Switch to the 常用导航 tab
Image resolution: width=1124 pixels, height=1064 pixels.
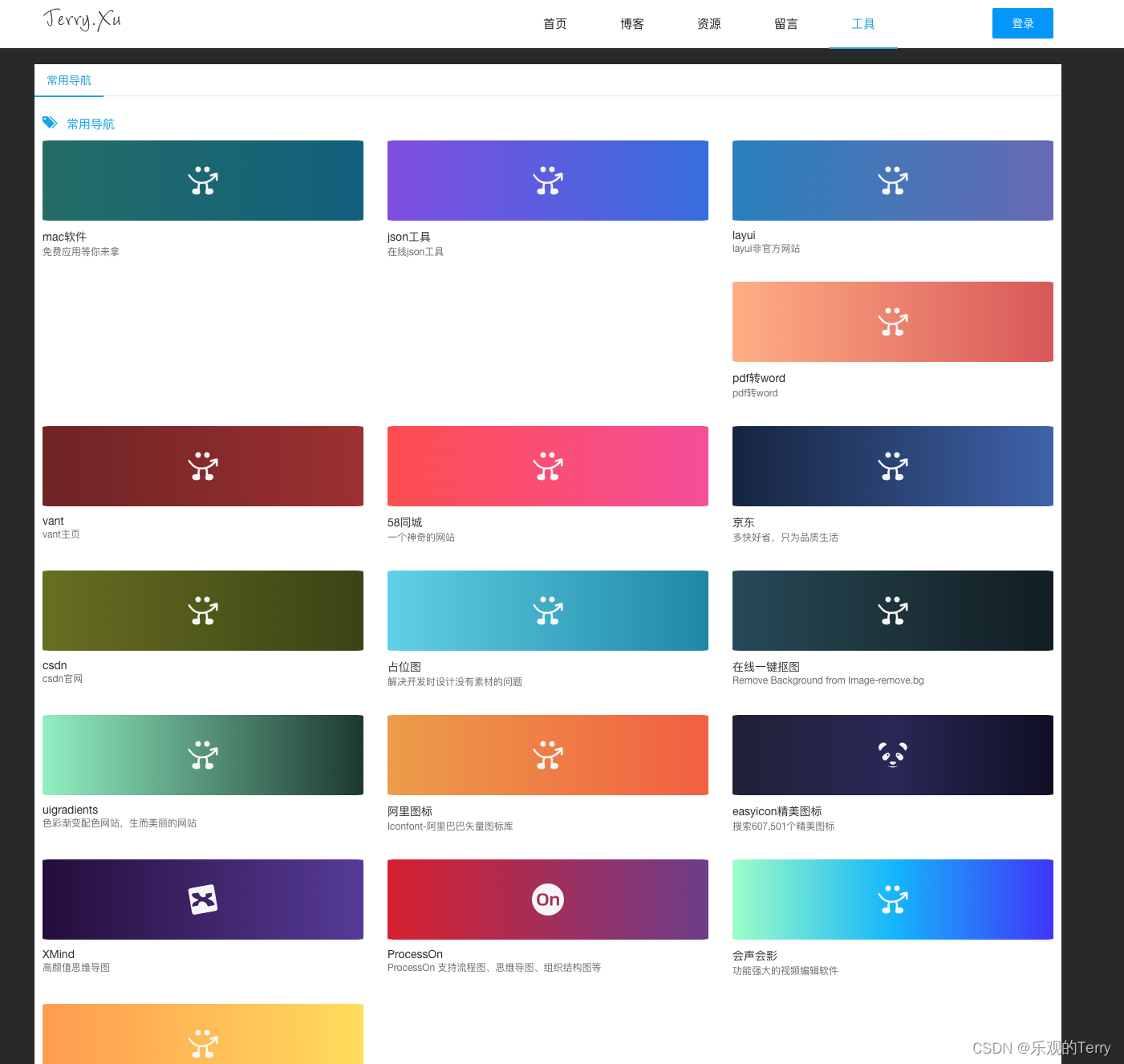point(69,80)
